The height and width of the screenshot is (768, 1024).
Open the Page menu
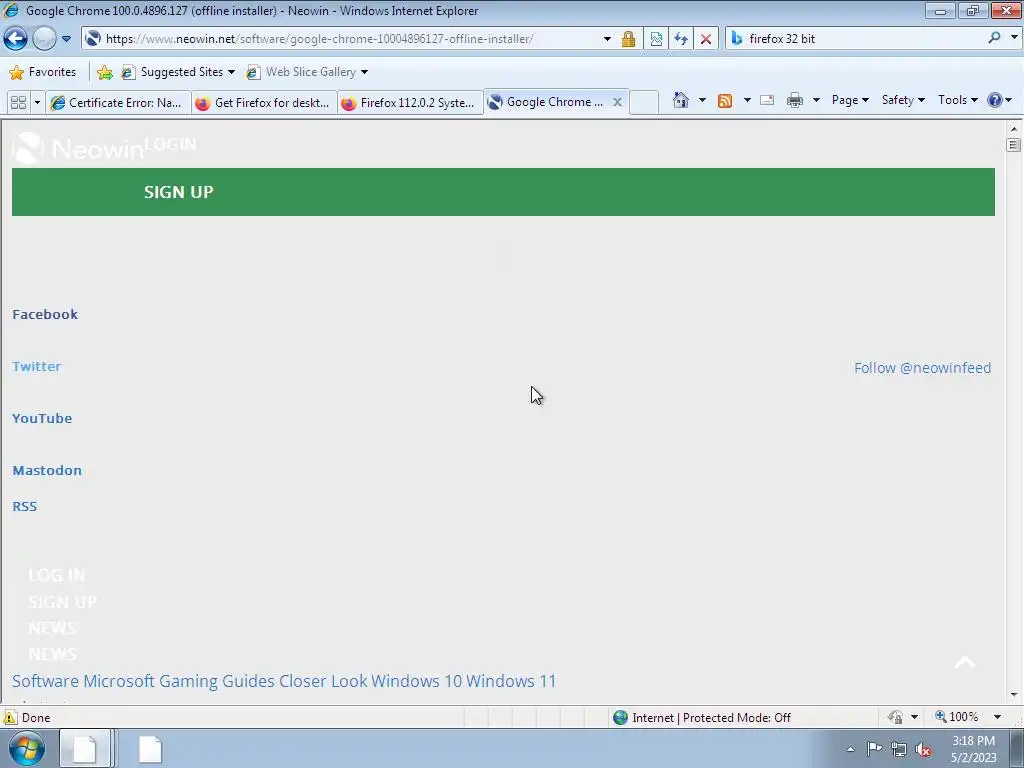tap(850, 100)
